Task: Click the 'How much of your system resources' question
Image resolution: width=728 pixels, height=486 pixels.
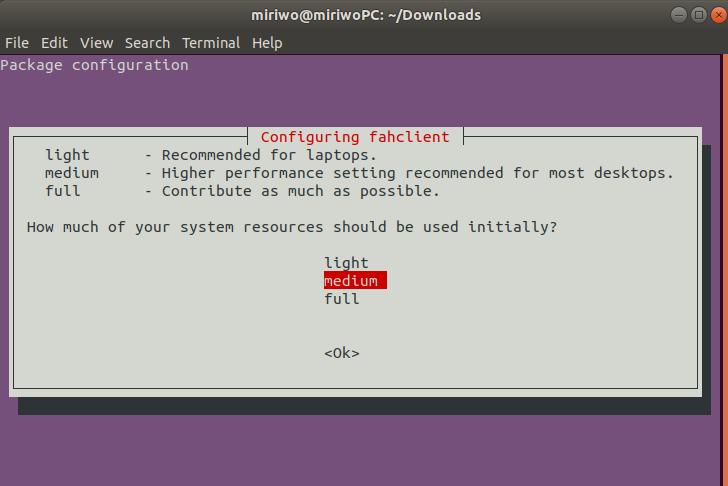Action: (x=292, y=227)
